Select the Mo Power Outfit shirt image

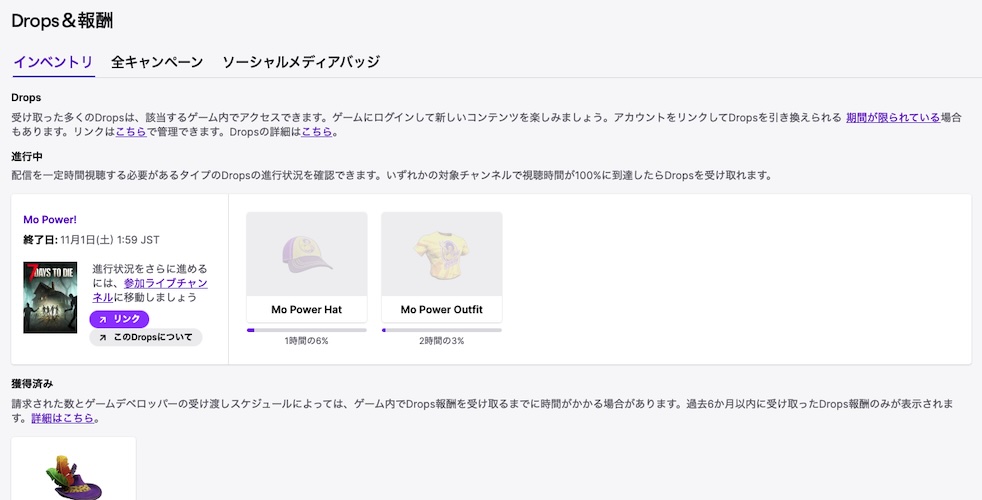point(442,254)
